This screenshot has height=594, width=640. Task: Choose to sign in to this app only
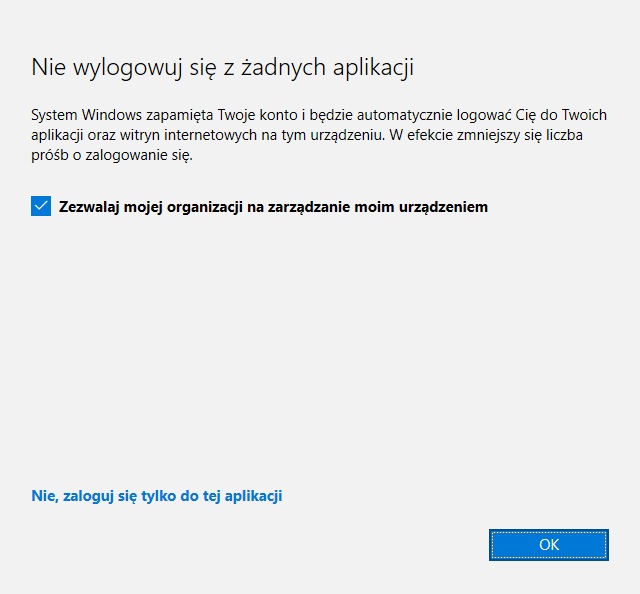[x=157, y=496]
